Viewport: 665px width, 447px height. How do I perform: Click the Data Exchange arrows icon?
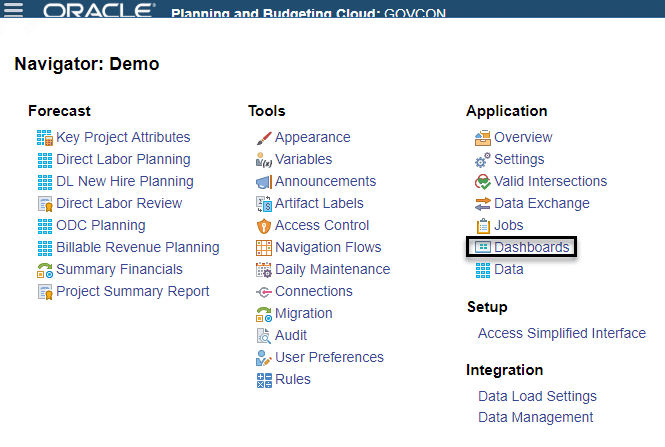[483, 204]
